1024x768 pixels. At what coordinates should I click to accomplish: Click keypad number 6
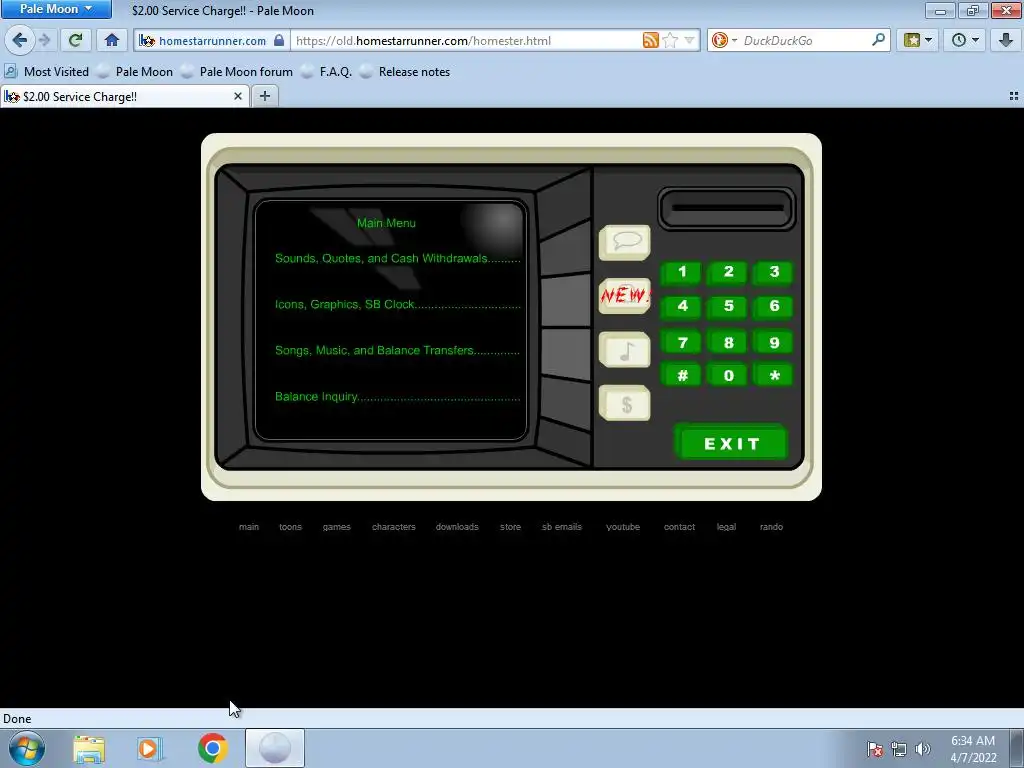(773, 306)
